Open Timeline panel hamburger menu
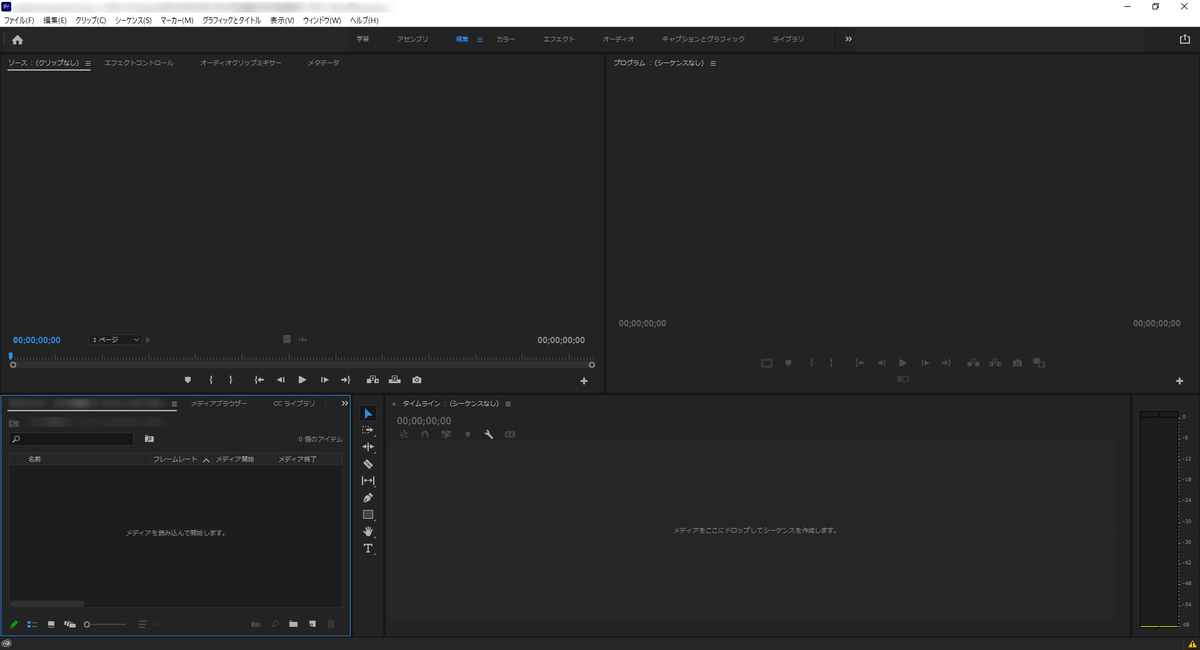Viewport: 1200px width, 650px height. click(x=508, y=404)
